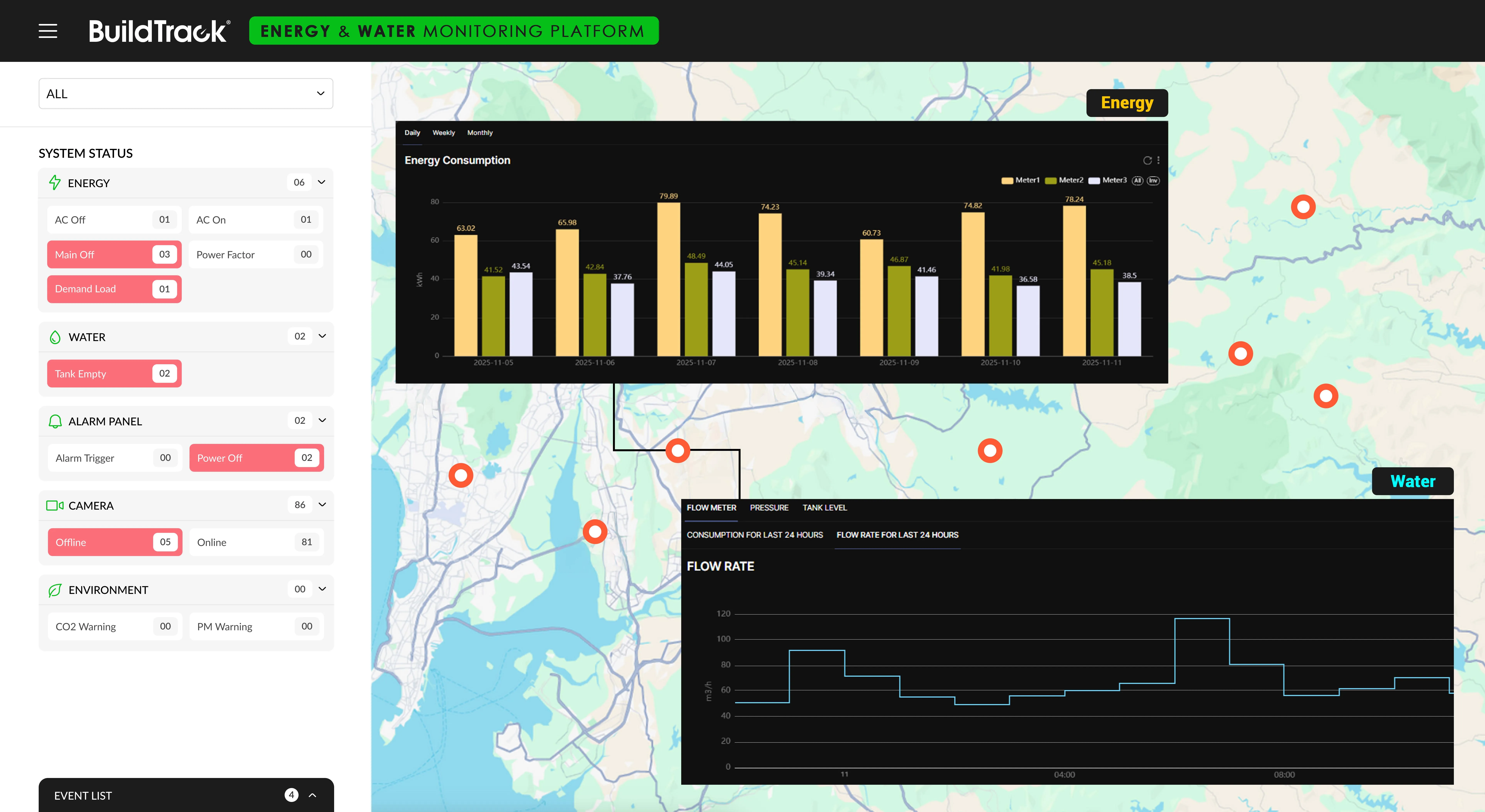1485x812 pixels.
Task: Click Energy & Water Monitoring Platform banner
Action: (x=454, y=31)
